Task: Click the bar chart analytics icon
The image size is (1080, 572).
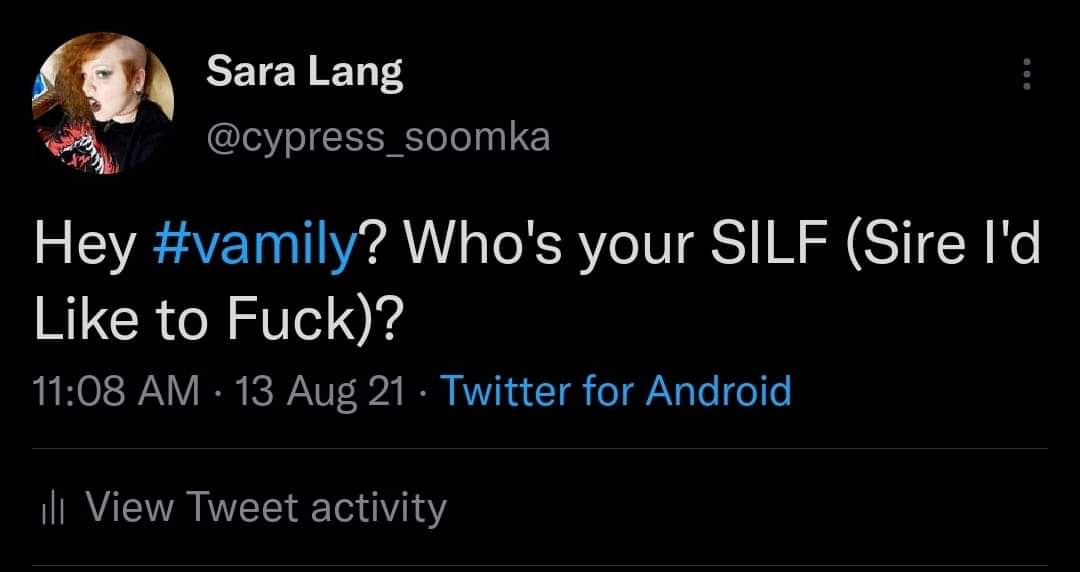Action: (x=53, y=510)
